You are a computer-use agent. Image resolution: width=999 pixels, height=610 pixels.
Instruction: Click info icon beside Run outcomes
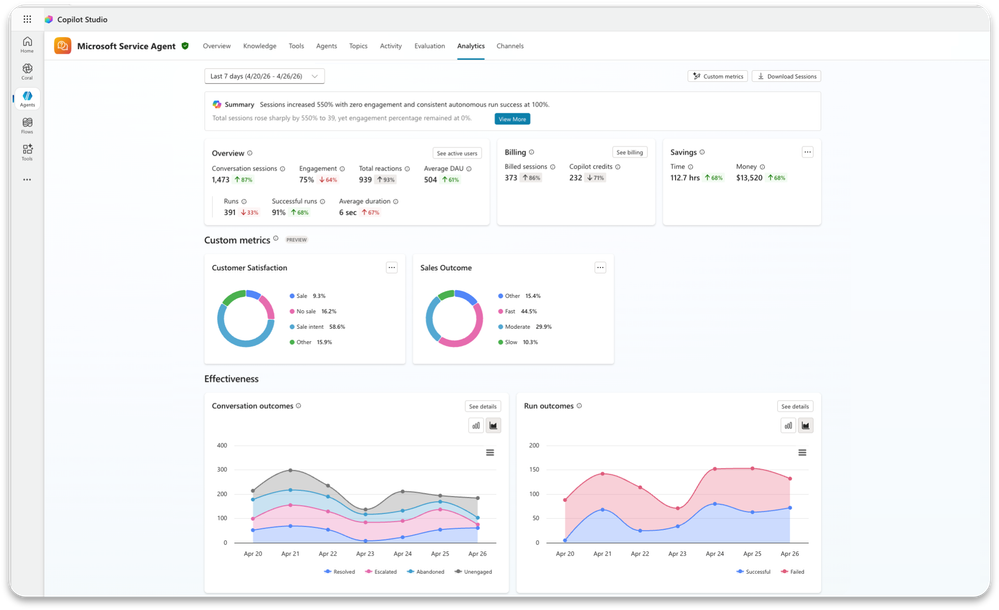click(x=579, y=405)
